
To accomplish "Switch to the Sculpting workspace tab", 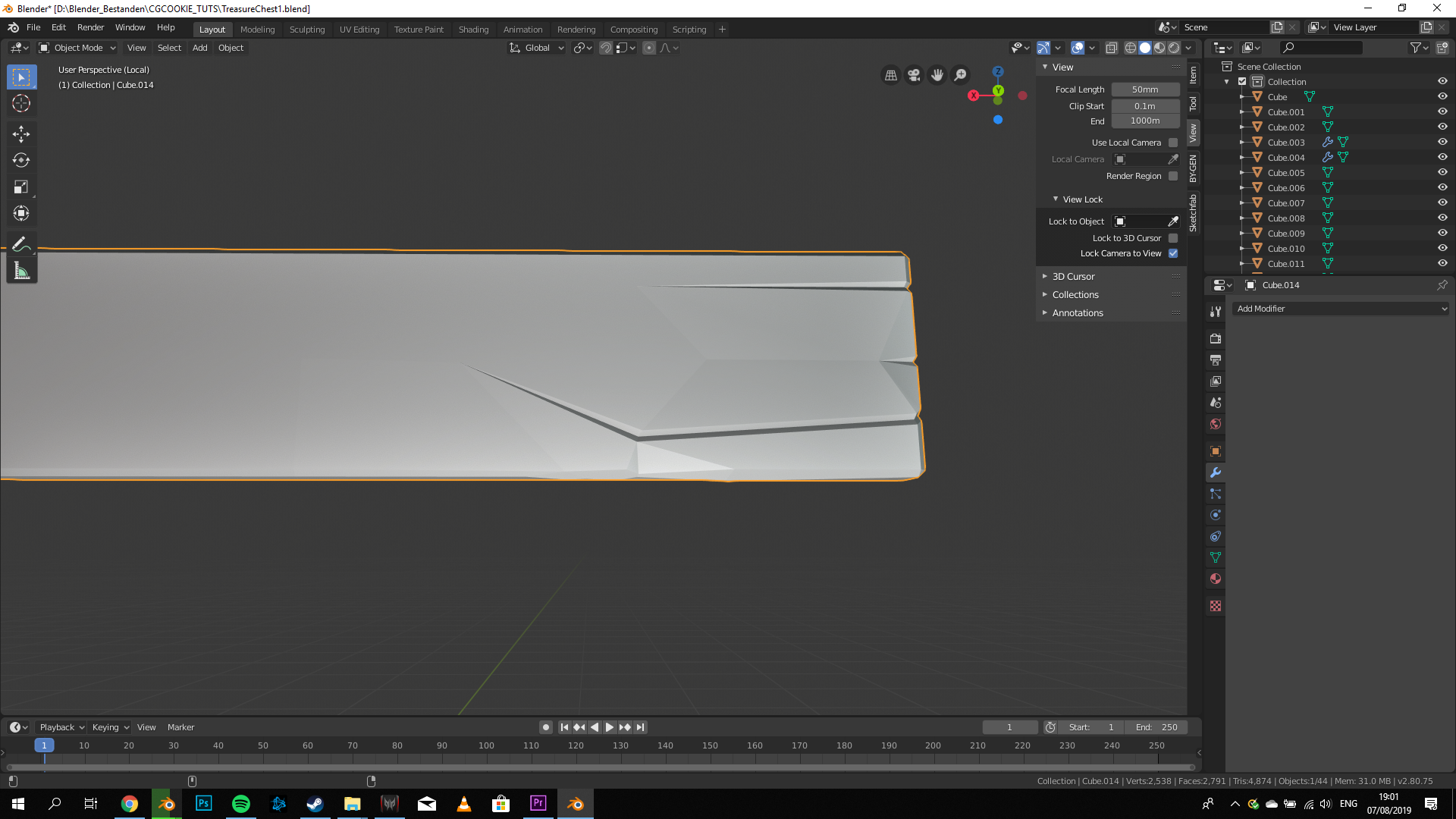I will pyautogui.click(x=306, y=30).
